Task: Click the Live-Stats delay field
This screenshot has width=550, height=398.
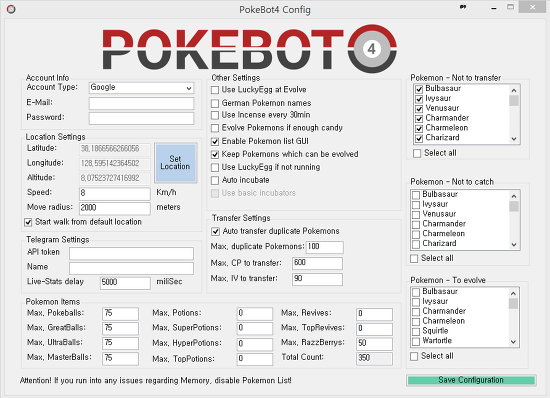Action: pos(125,283)
